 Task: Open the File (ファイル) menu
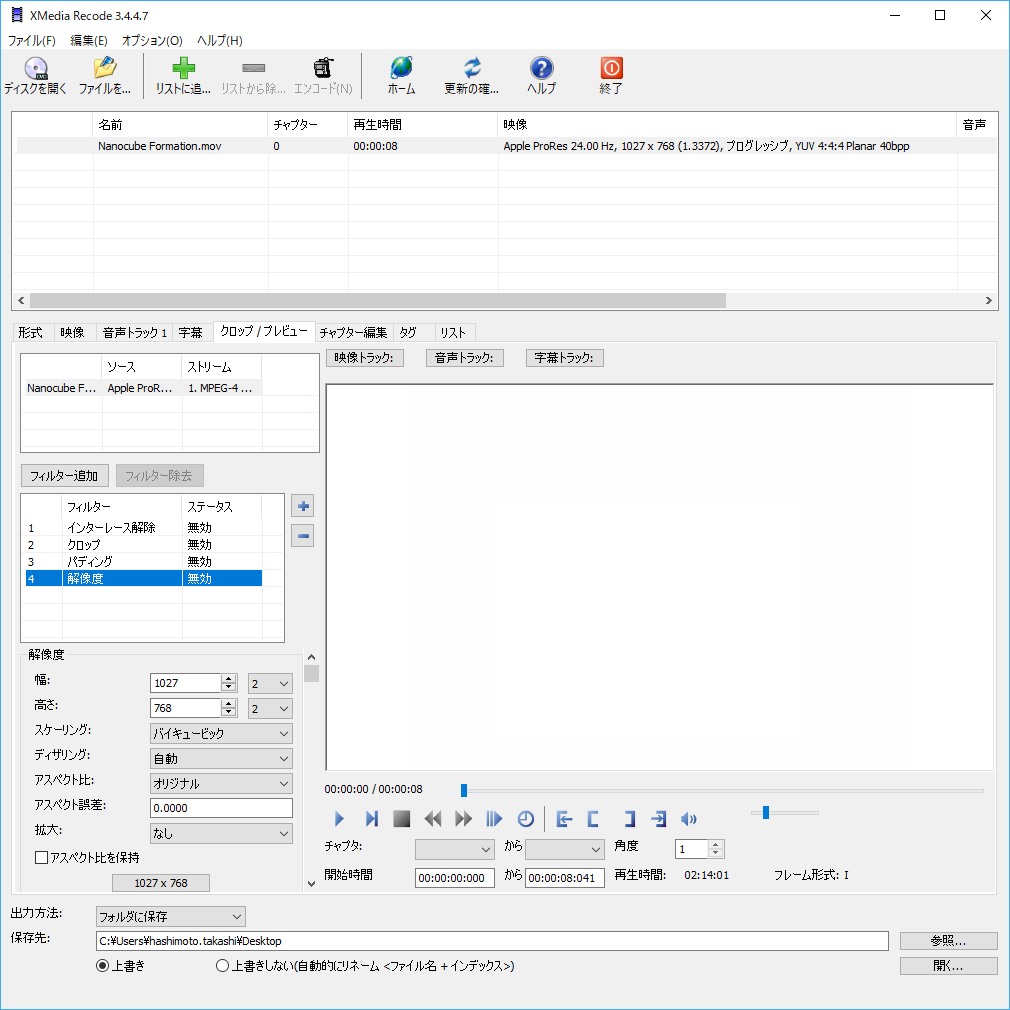pyautogui.click(x=32, y=40)
